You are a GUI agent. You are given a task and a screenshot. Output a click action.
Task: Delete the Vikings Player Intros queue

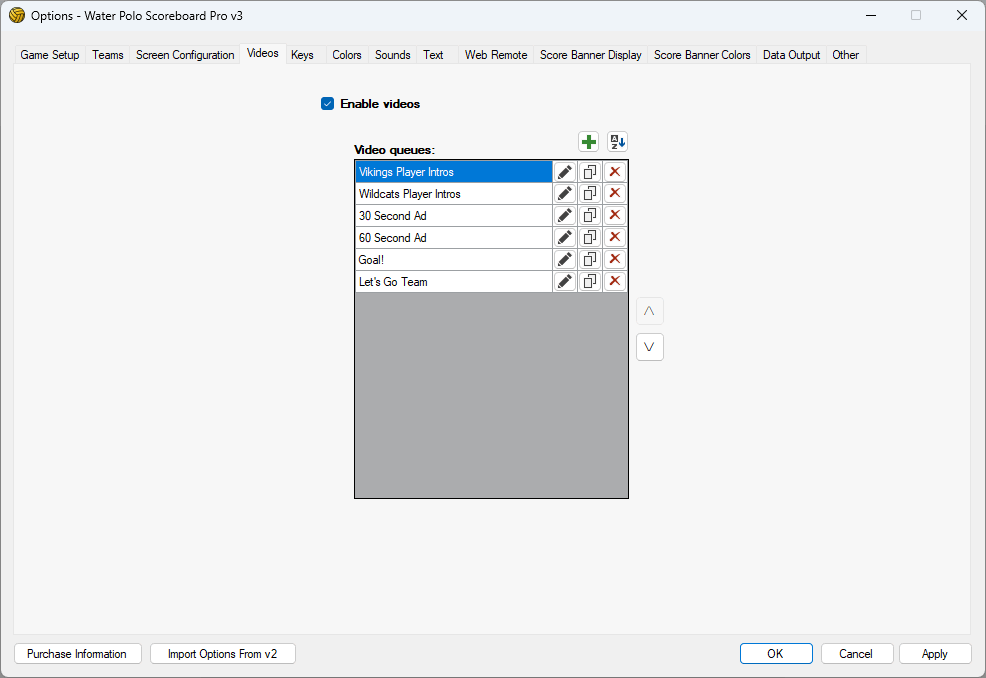(x=615, y=172)
